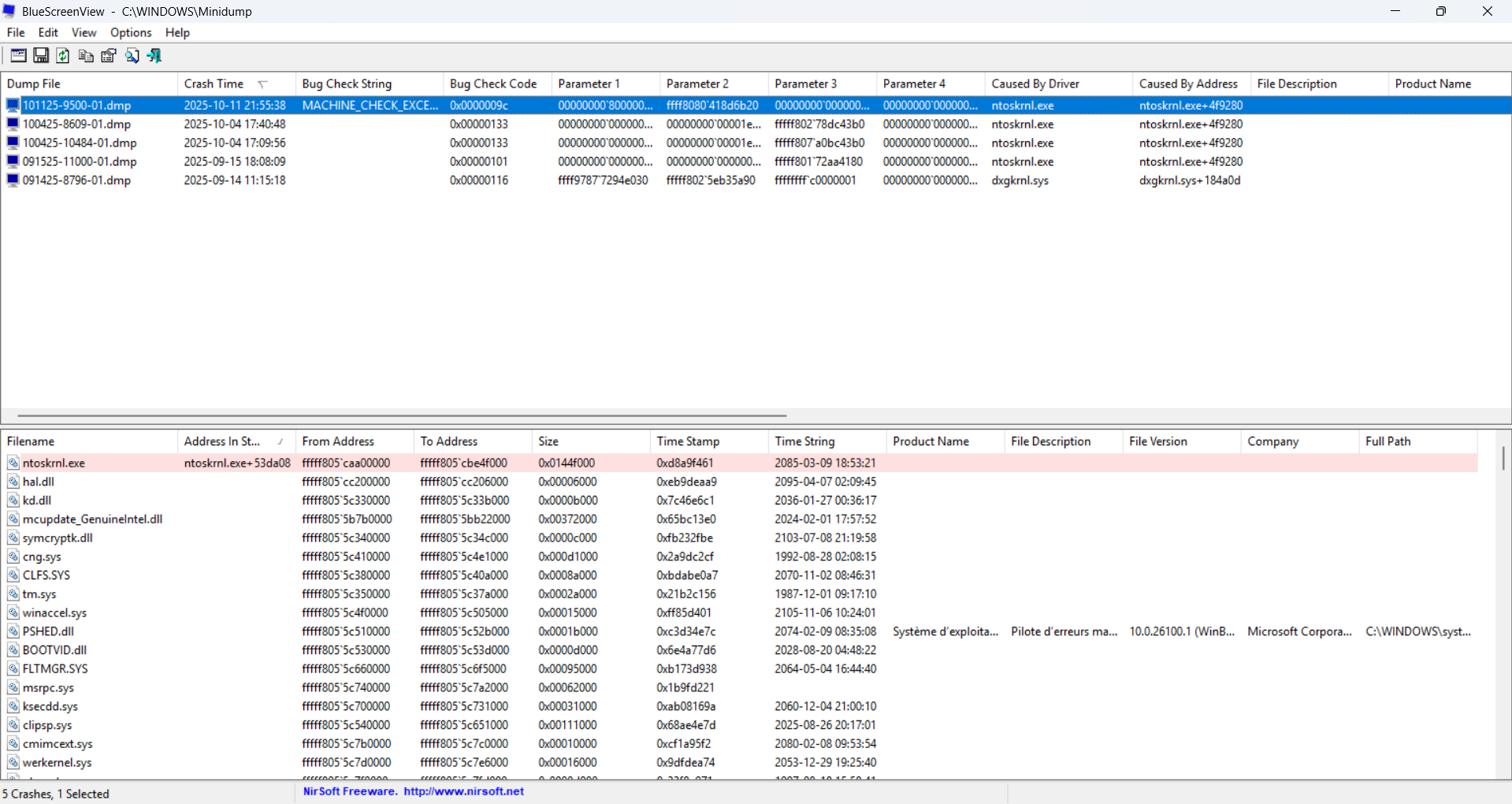
Task: Sort descending by Crash Time column arrow
Action: coord(262,83)
